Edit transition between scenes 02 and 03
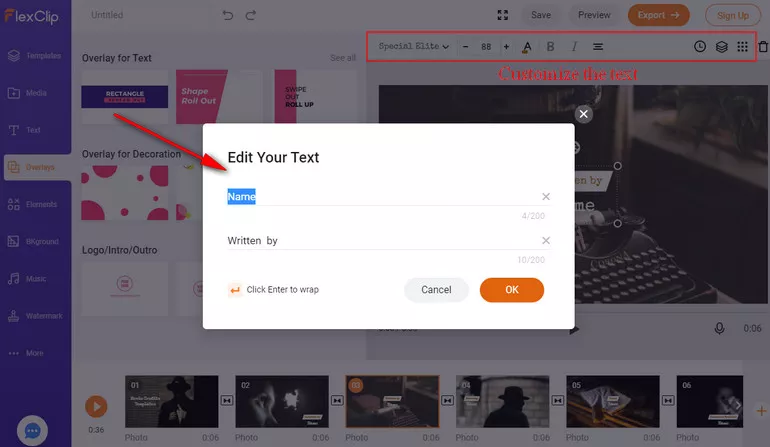Image resolution: width=770 pixels, height=447 pixels. pos(337,401)
